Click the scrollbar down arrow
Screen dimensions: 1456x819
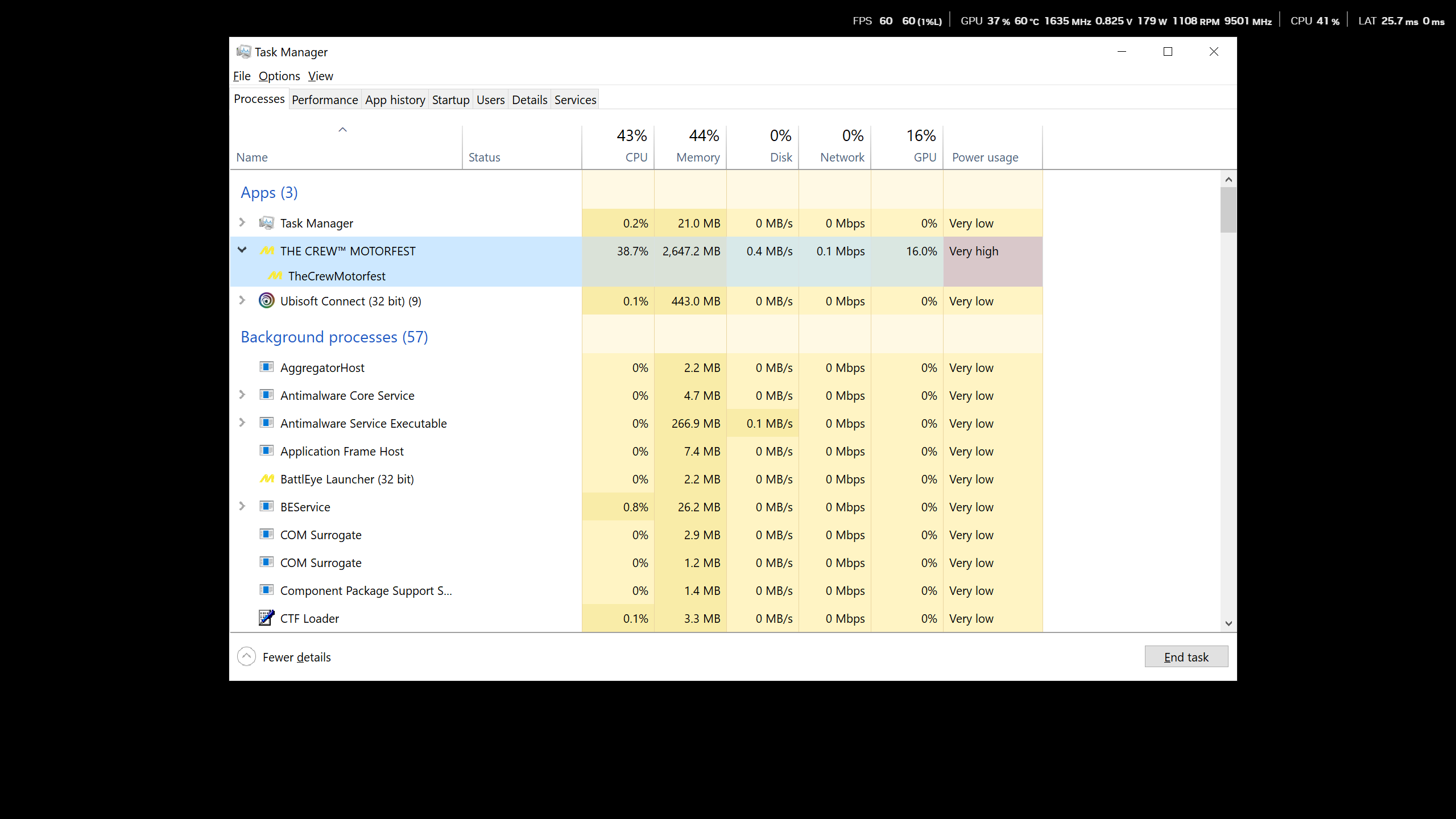point(1228,623)
